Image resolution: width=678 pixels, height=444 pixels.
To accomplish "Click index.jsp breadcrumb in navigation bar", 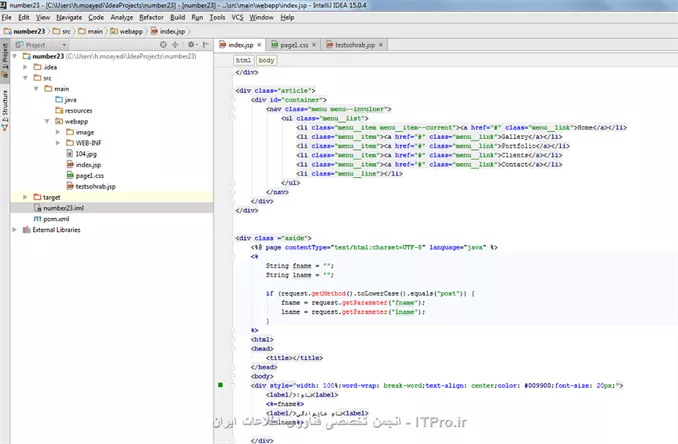I will click(168, 31).
